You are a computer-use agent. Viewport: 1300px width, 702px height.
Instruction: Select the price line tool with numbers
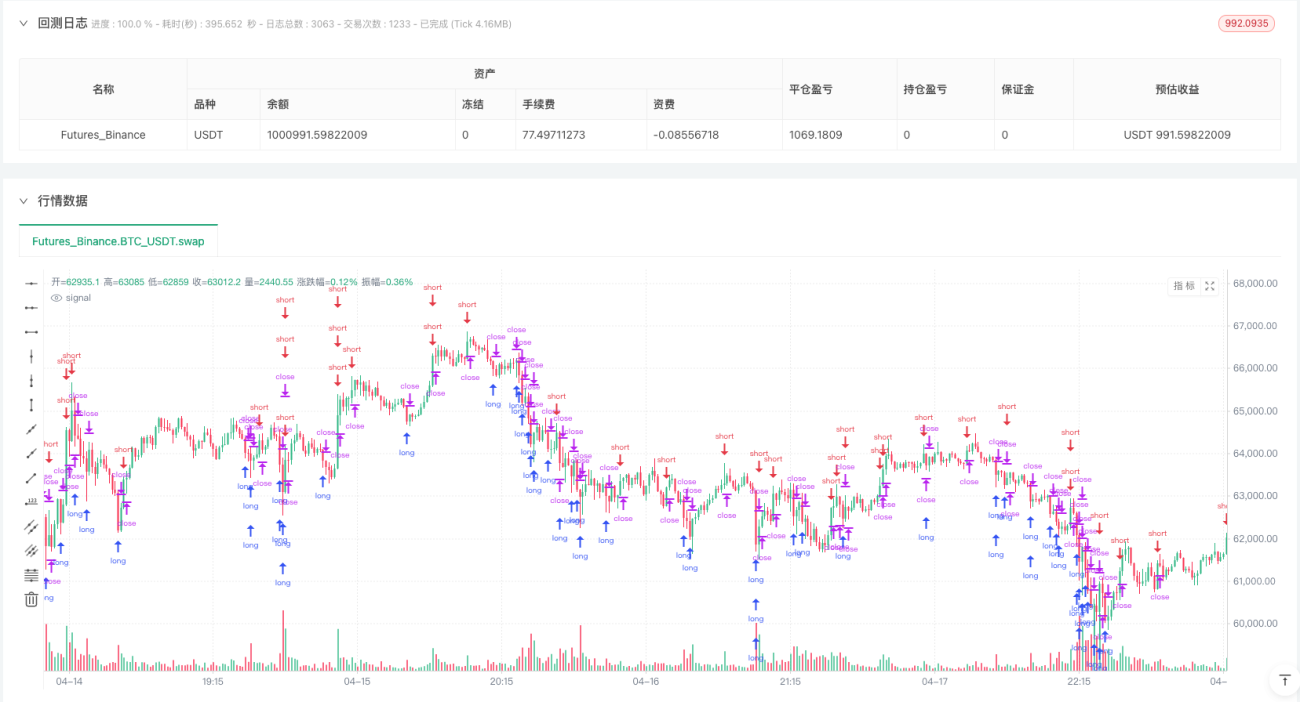31,501
